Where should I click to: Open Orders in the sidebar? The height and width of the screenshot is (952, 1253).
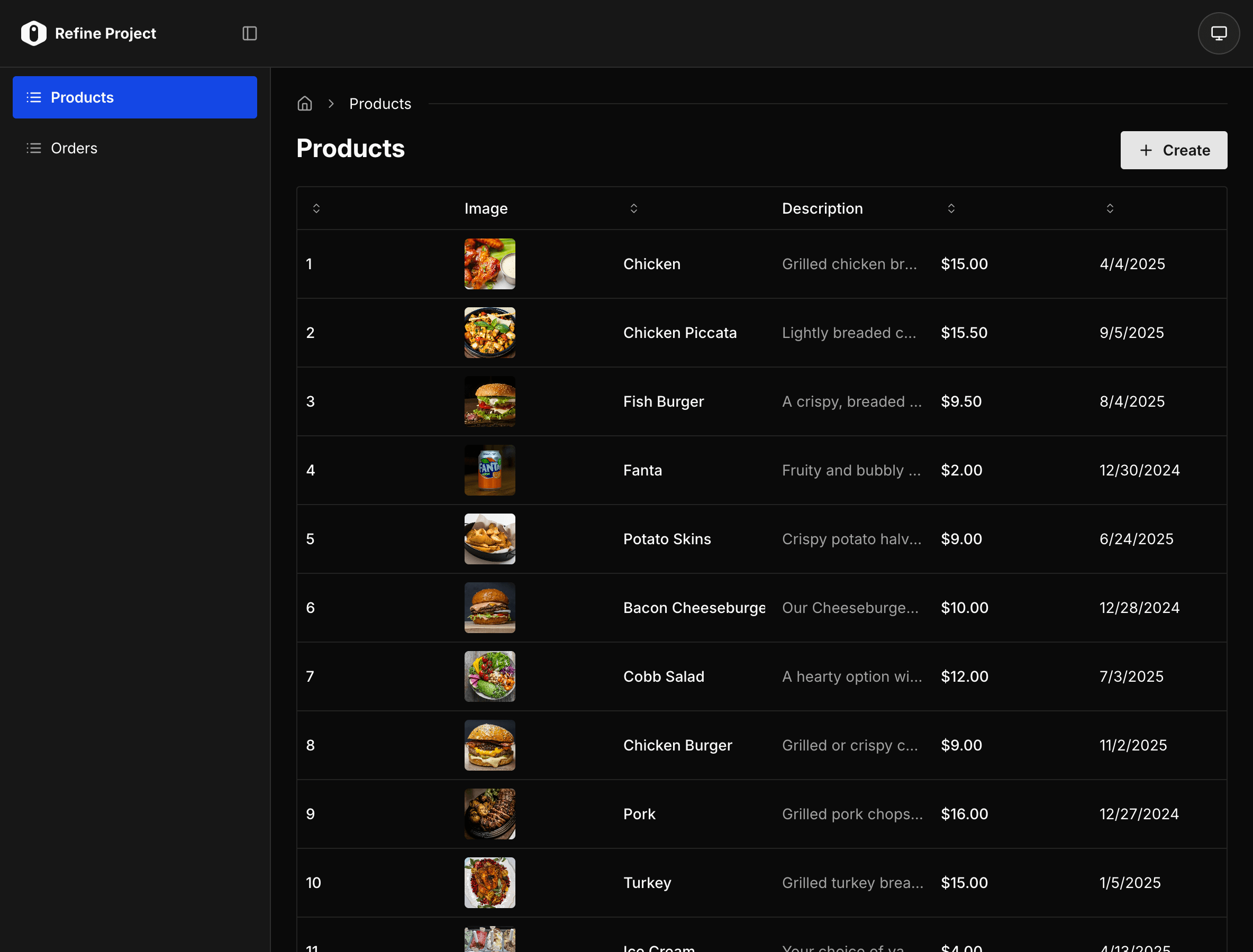click(74, 149)
